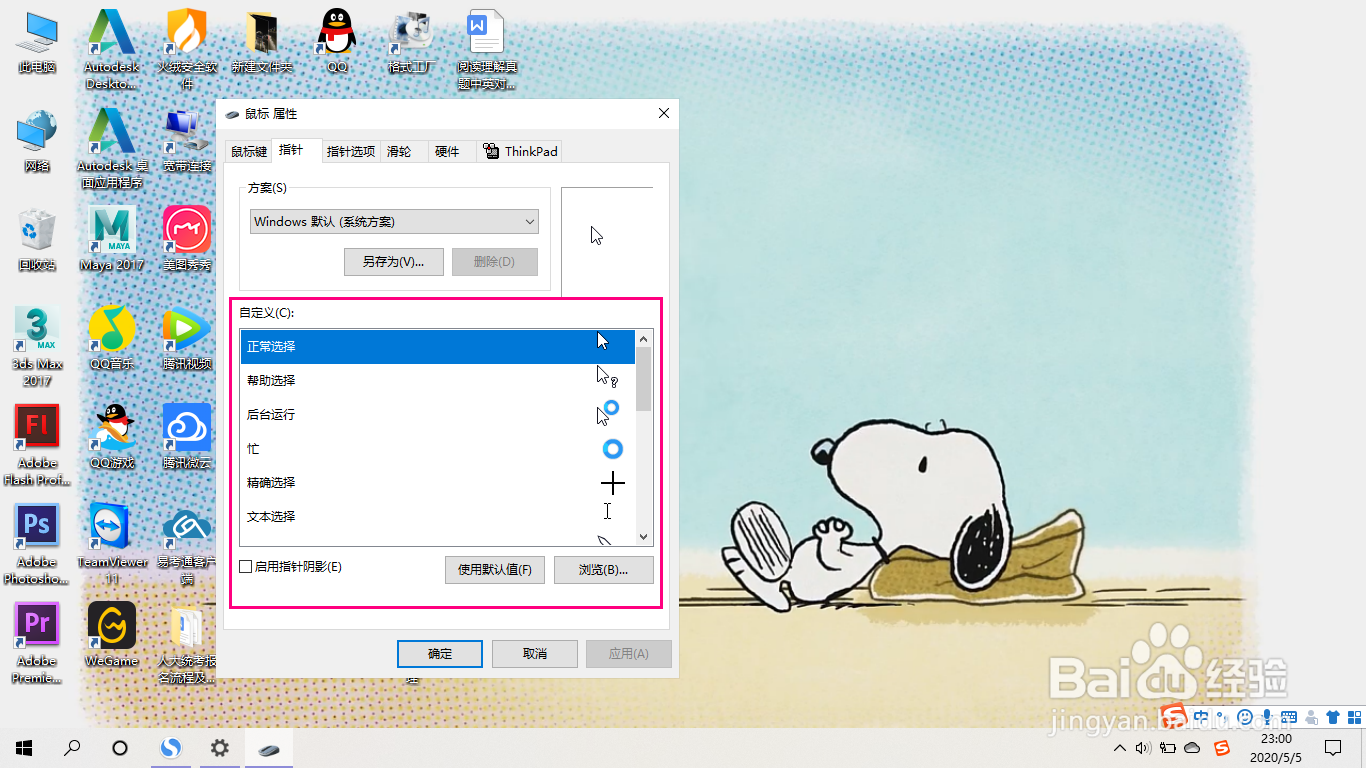Click the Sogou IME skin shirt icon
Screen dimensions: 1366x768
pos(1332,717)
